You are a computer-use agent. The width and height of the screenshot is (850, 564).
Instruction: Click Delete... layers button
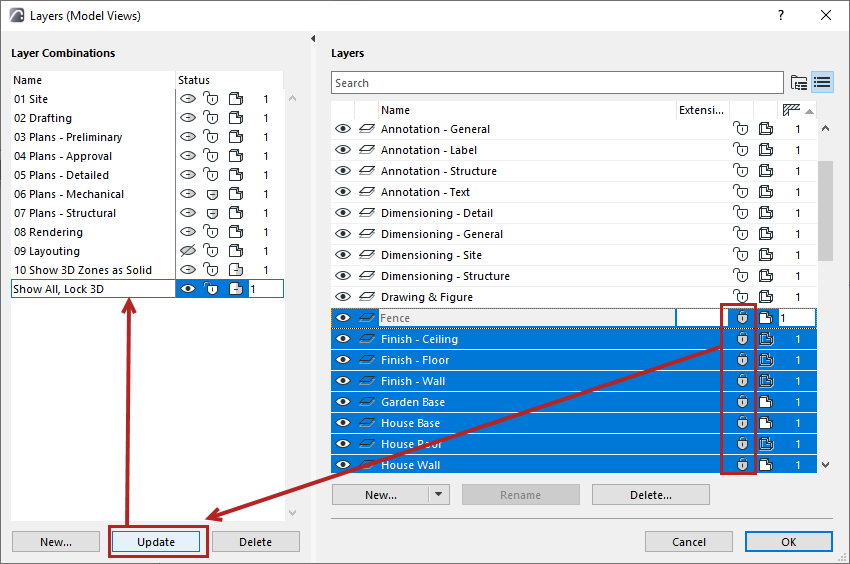point(651,495)
